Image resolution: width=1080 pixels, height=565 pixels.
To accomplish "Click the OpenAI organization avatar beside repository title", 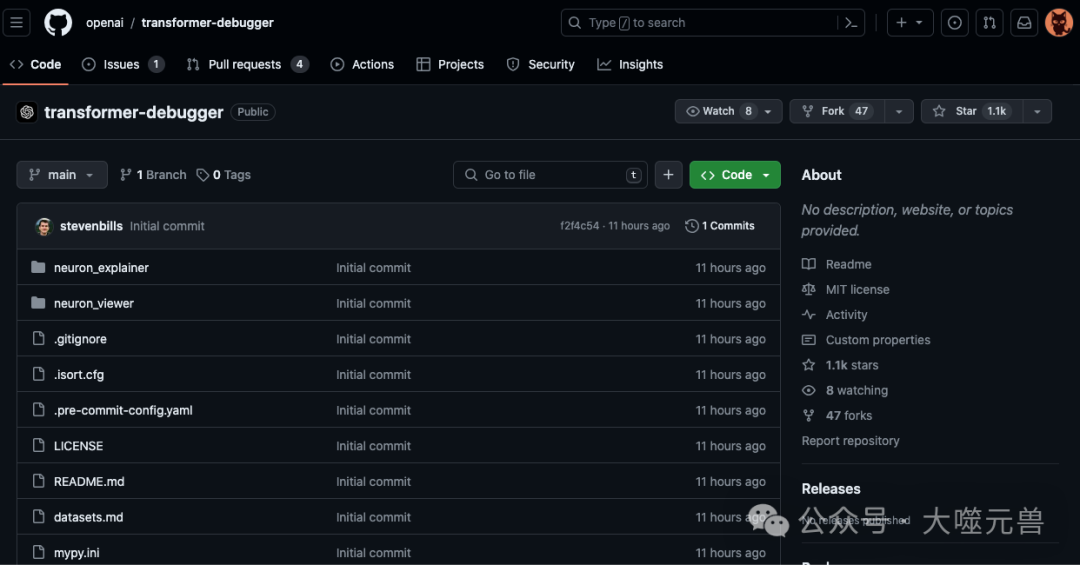I will click(27, 112).
